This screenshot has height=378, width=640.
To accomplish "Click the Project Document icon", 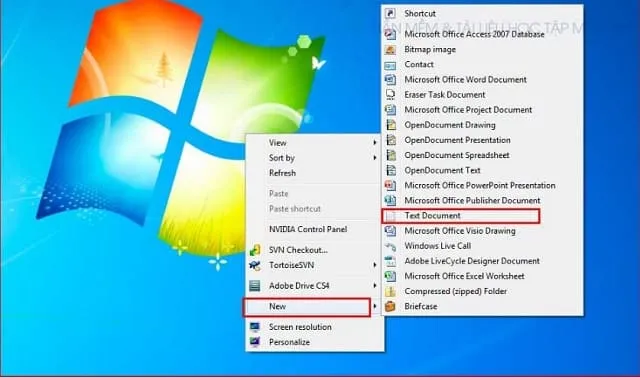I will (390, 110).
